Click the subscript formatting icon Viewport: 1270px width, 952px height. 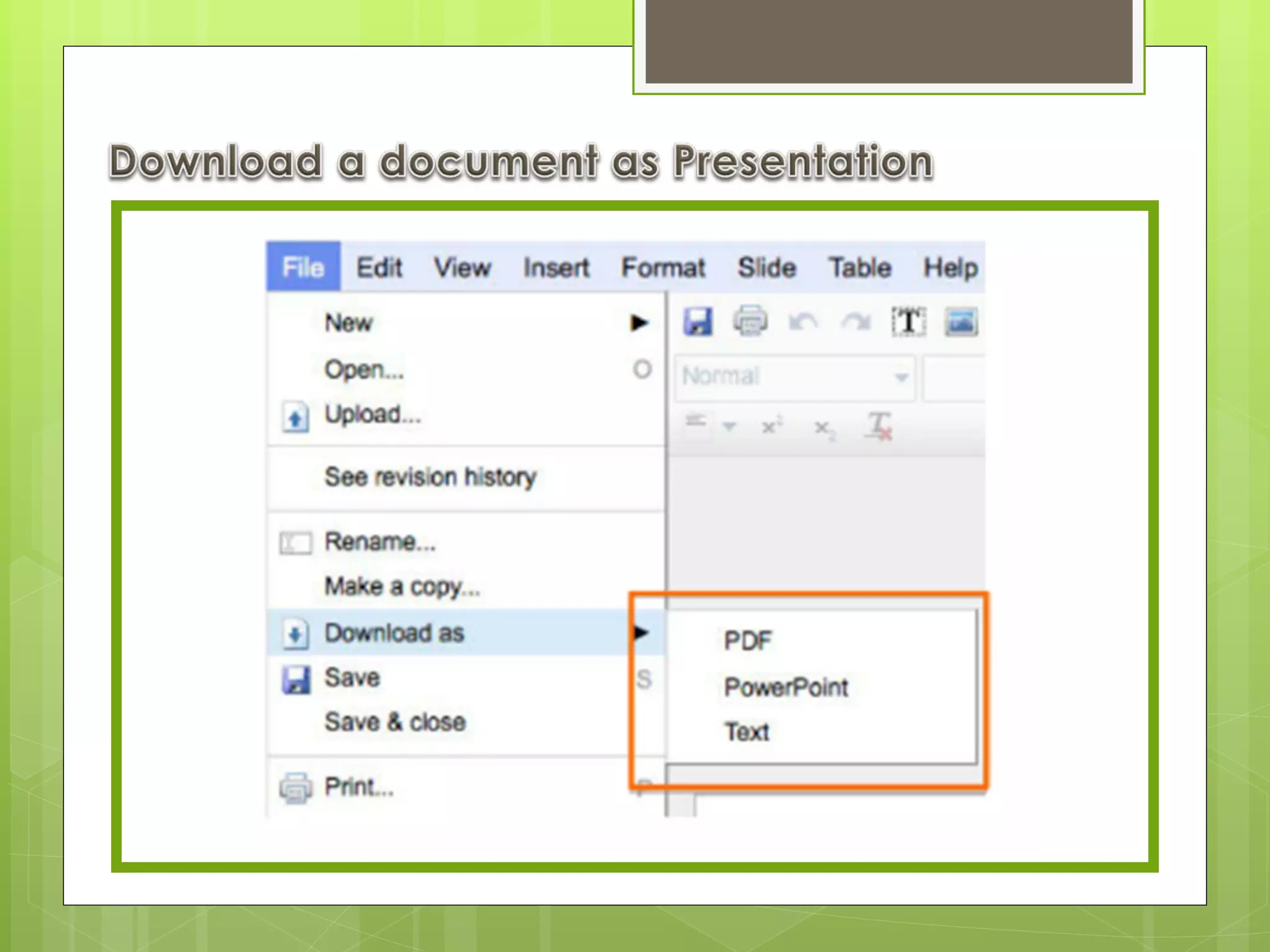pos(824,428)
